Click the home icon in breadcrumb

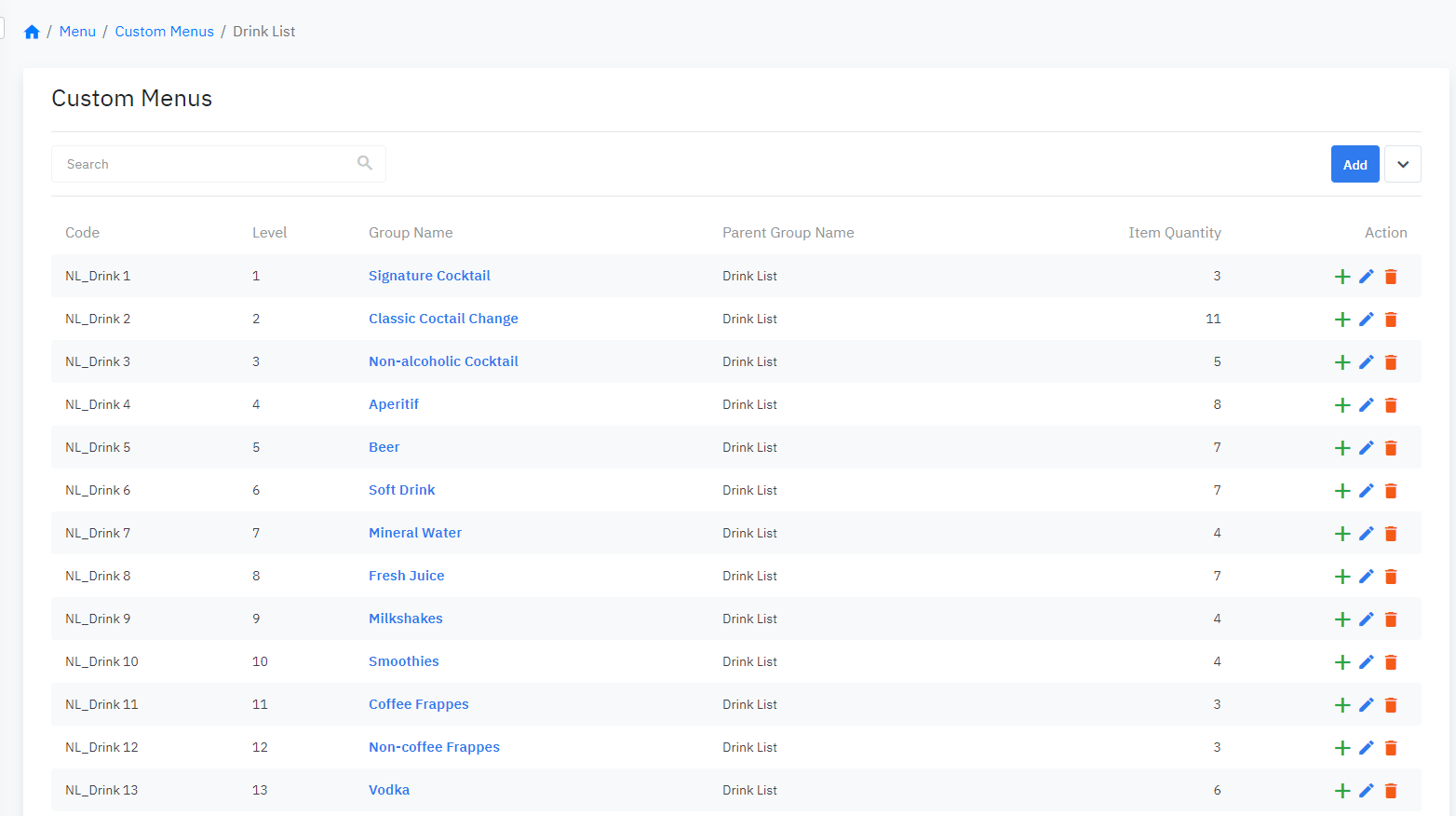(x=32, y=32)
